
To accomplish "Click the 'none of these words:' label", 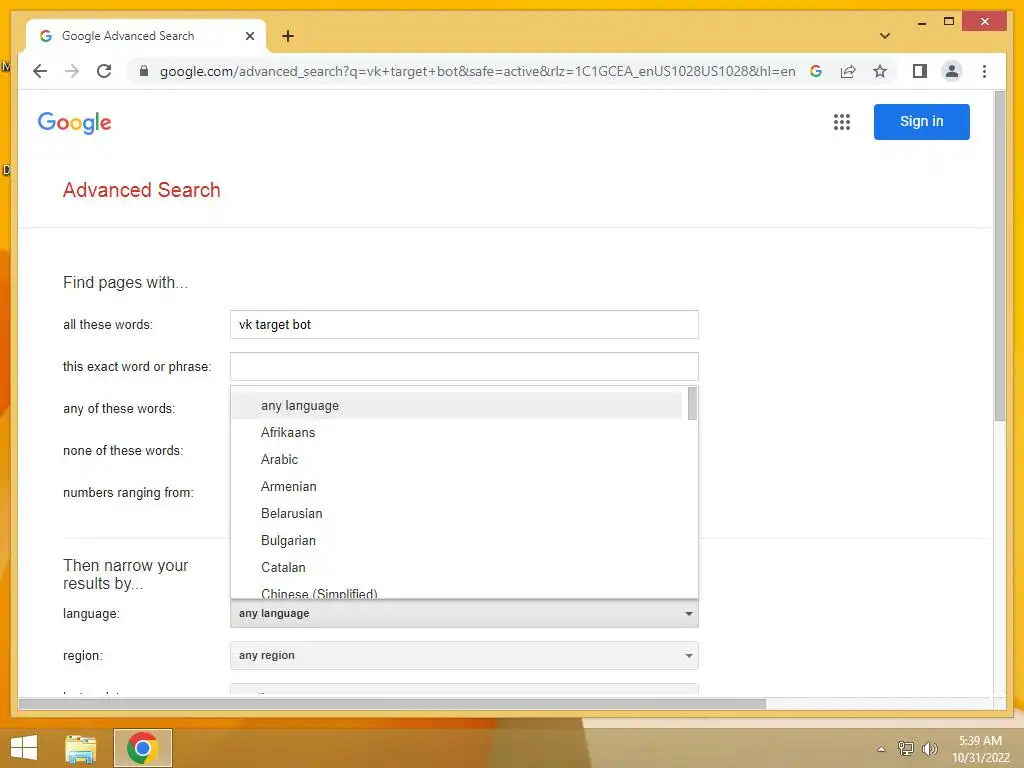I will pyautogui.click(x=123, y=451).
